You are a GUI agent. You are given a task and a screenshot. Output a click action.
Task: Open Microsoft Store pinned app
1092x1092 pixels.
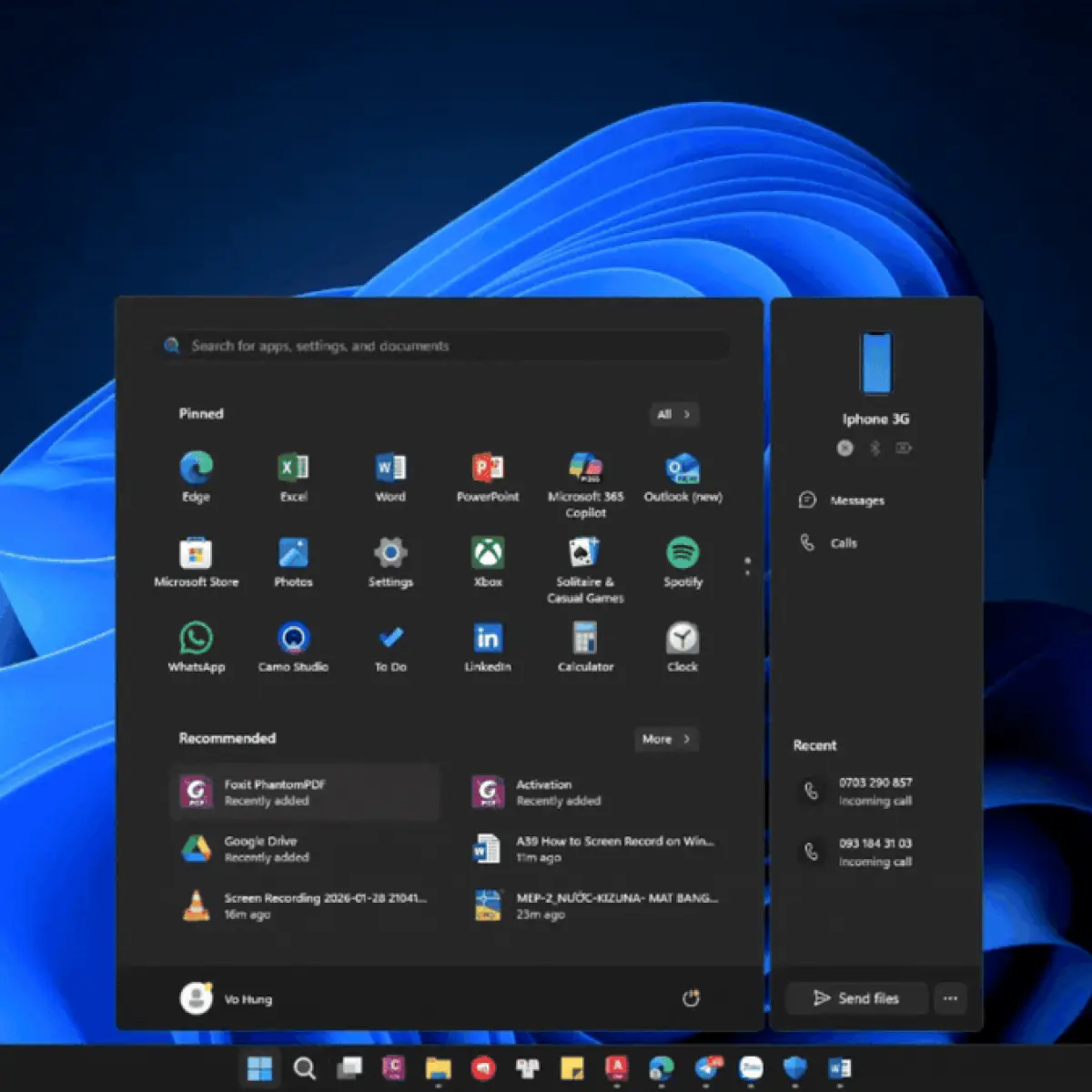point(196,562)
